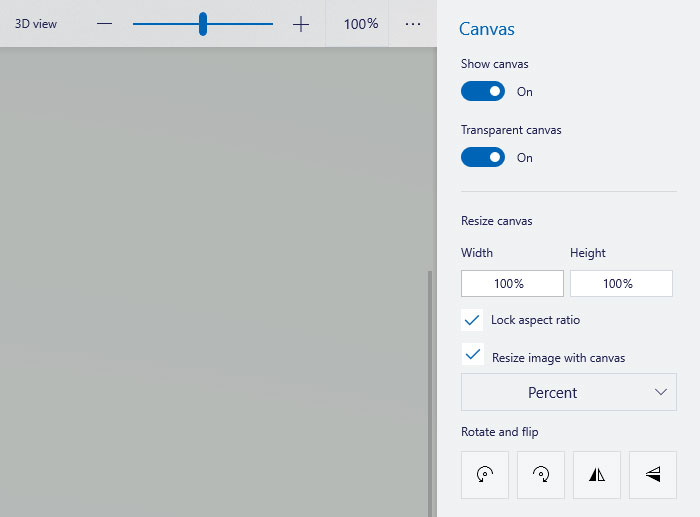Click the zoom slider handle
Screen dimensions: 700x517
(x=203, y=24)
